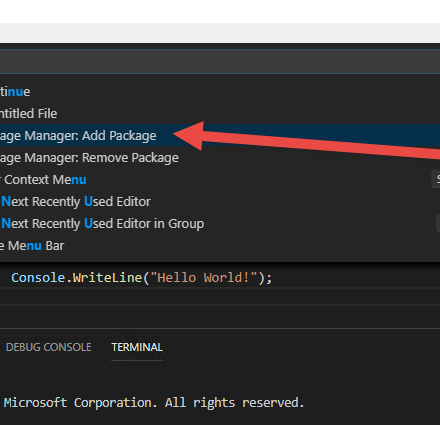The height and width of the screenshot is (425, 440).
Task: Switch to the DEBUG CONSOLE tab
Action: pos(49,347)
